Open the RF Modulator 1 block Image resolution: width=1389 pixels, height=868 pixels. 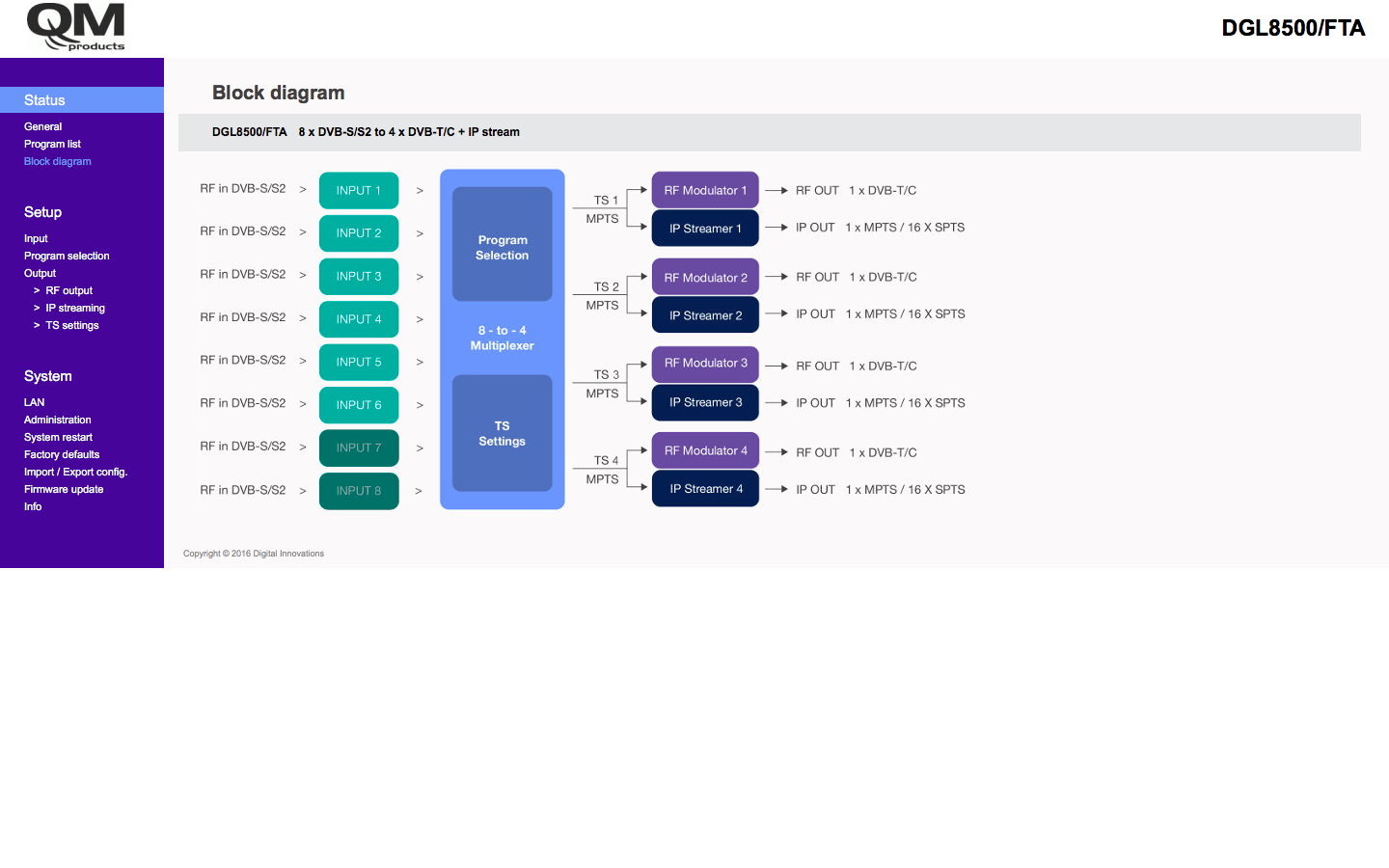(705, 191)
